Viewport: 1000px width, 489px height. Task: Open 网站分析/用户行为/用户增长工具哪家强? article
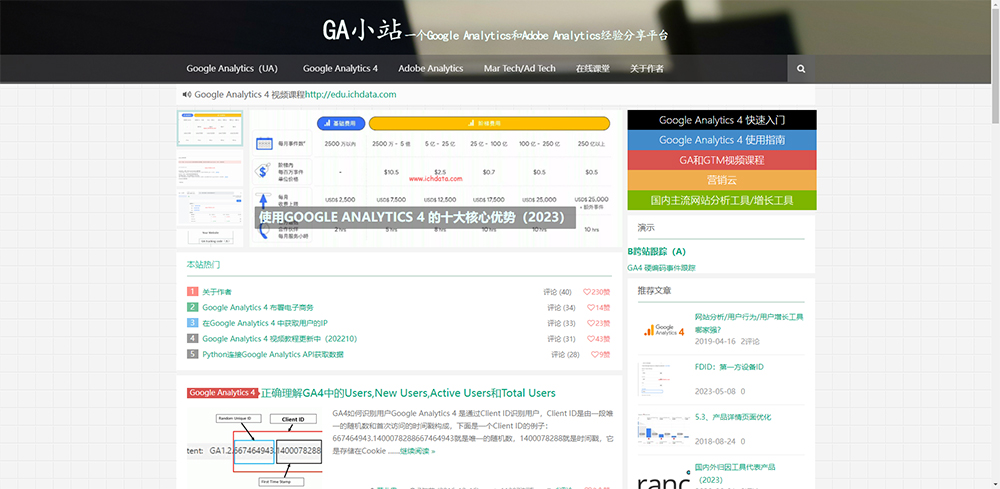coord(749,323)
